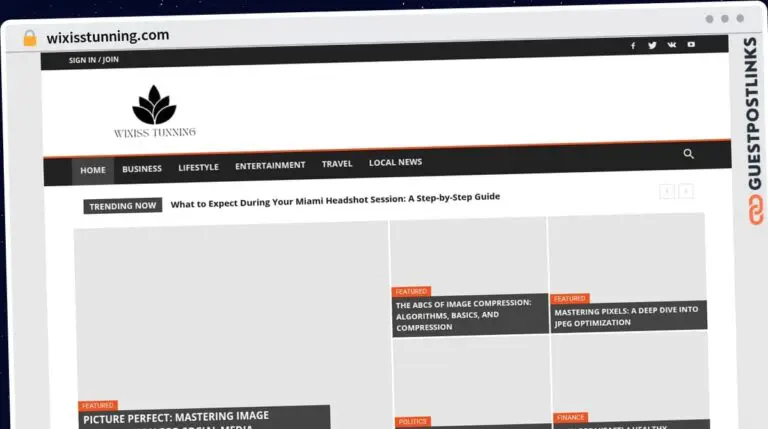Open the Miami Headshot Session trending article
Viewport: 768px width, 429px height.
(x=335, y=200)
